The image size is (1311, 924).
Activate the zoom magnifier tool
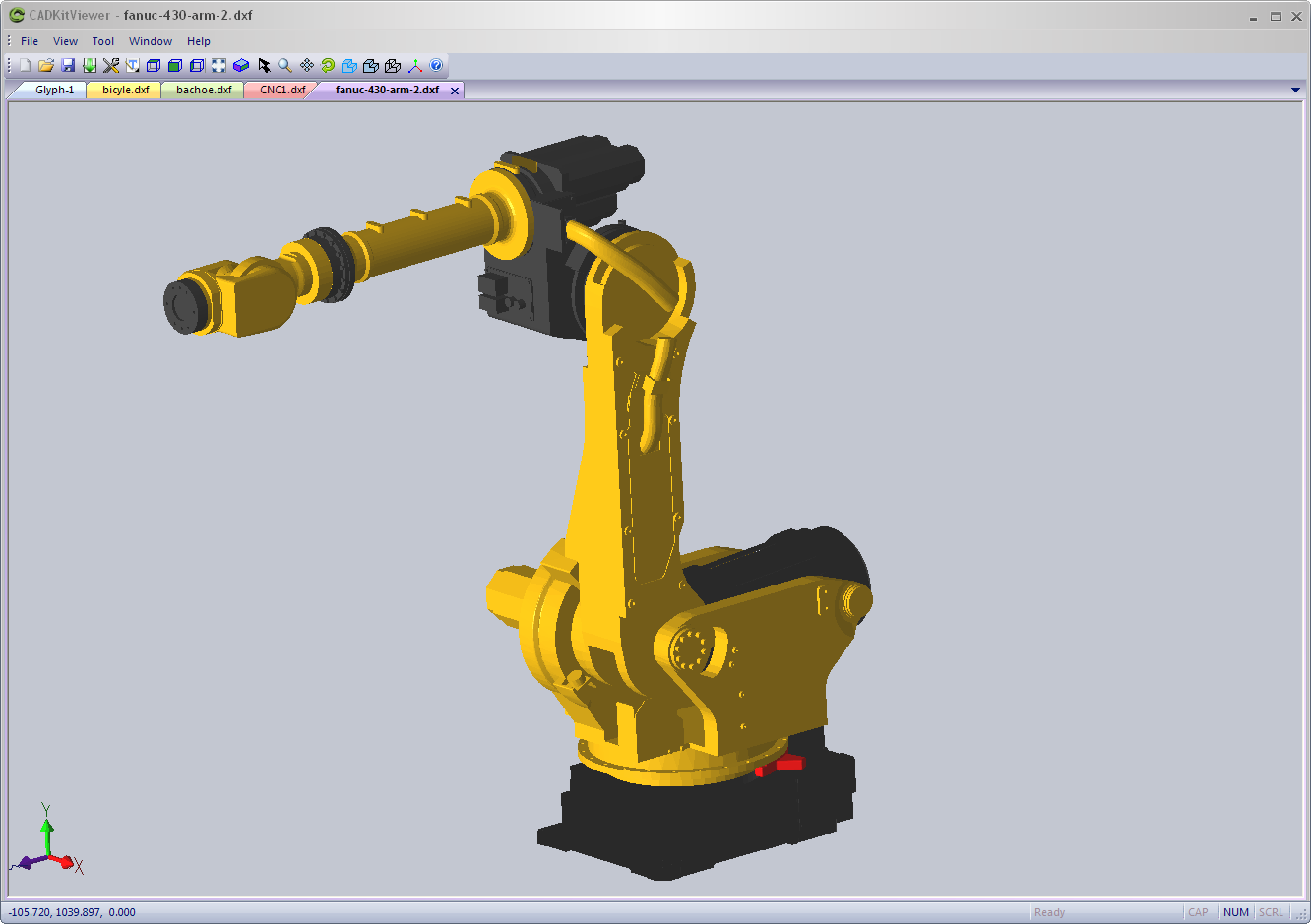[284, 65]
